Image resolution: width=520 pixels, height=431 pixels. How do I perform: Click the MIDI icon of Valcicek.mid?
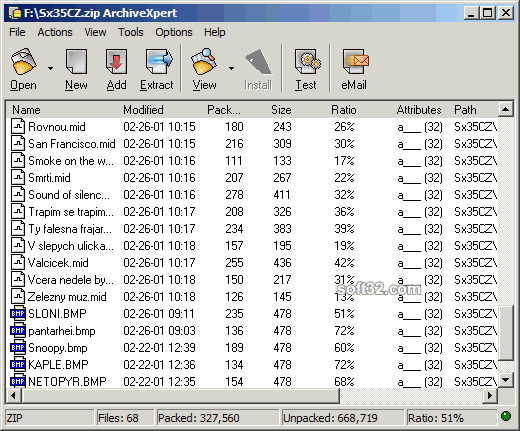[18, 262]
